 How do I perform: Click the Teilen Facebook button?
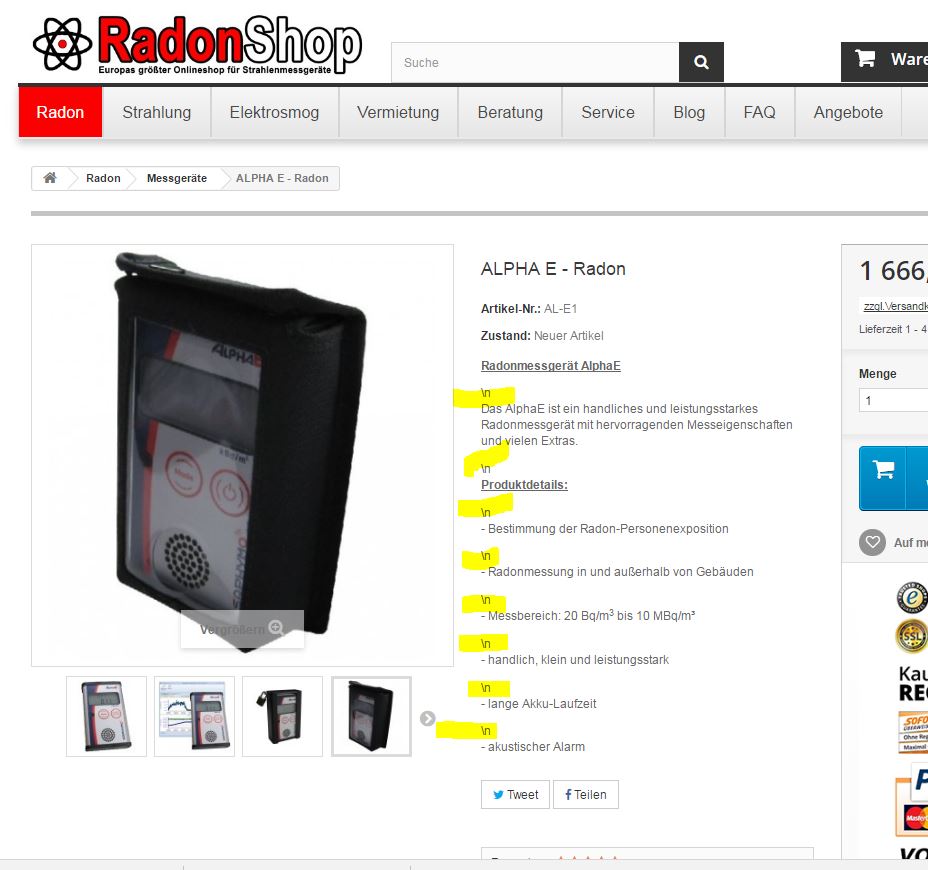coord(586,794)
